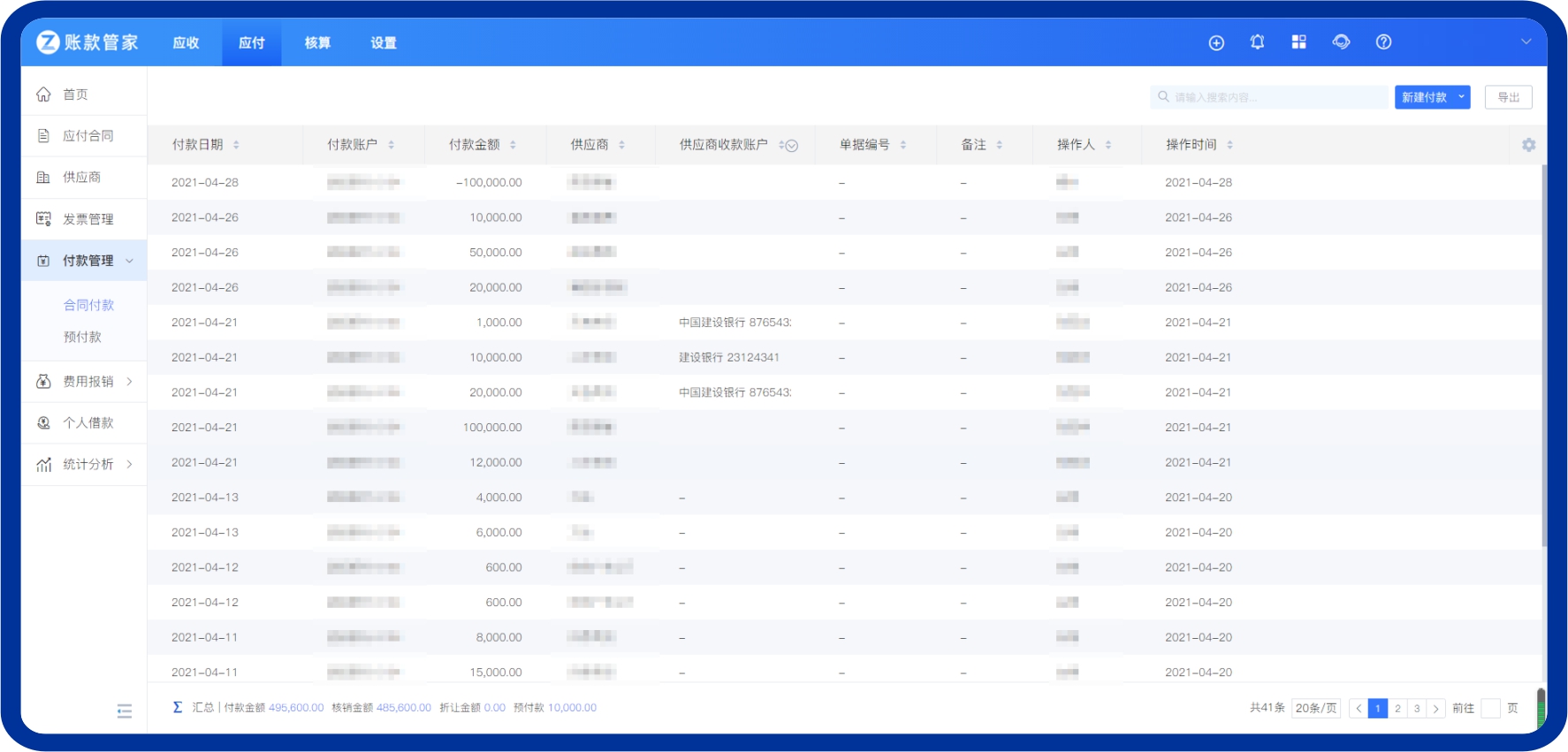Go to next page arrow
Screen dimensions: 1568x752
(x=1436, y=709)
